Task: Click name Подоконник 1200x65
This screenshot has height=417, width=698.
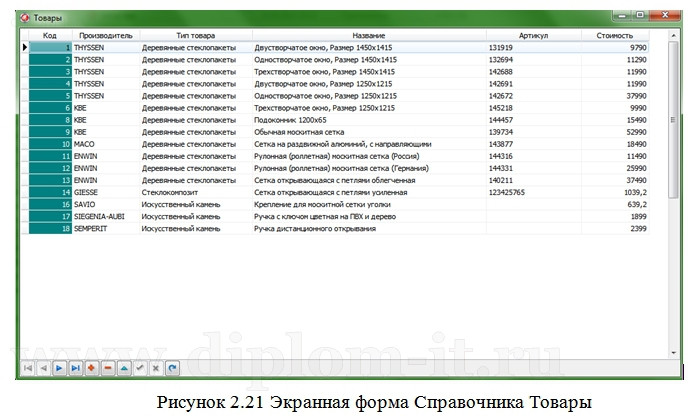Action: coord(369,120)
